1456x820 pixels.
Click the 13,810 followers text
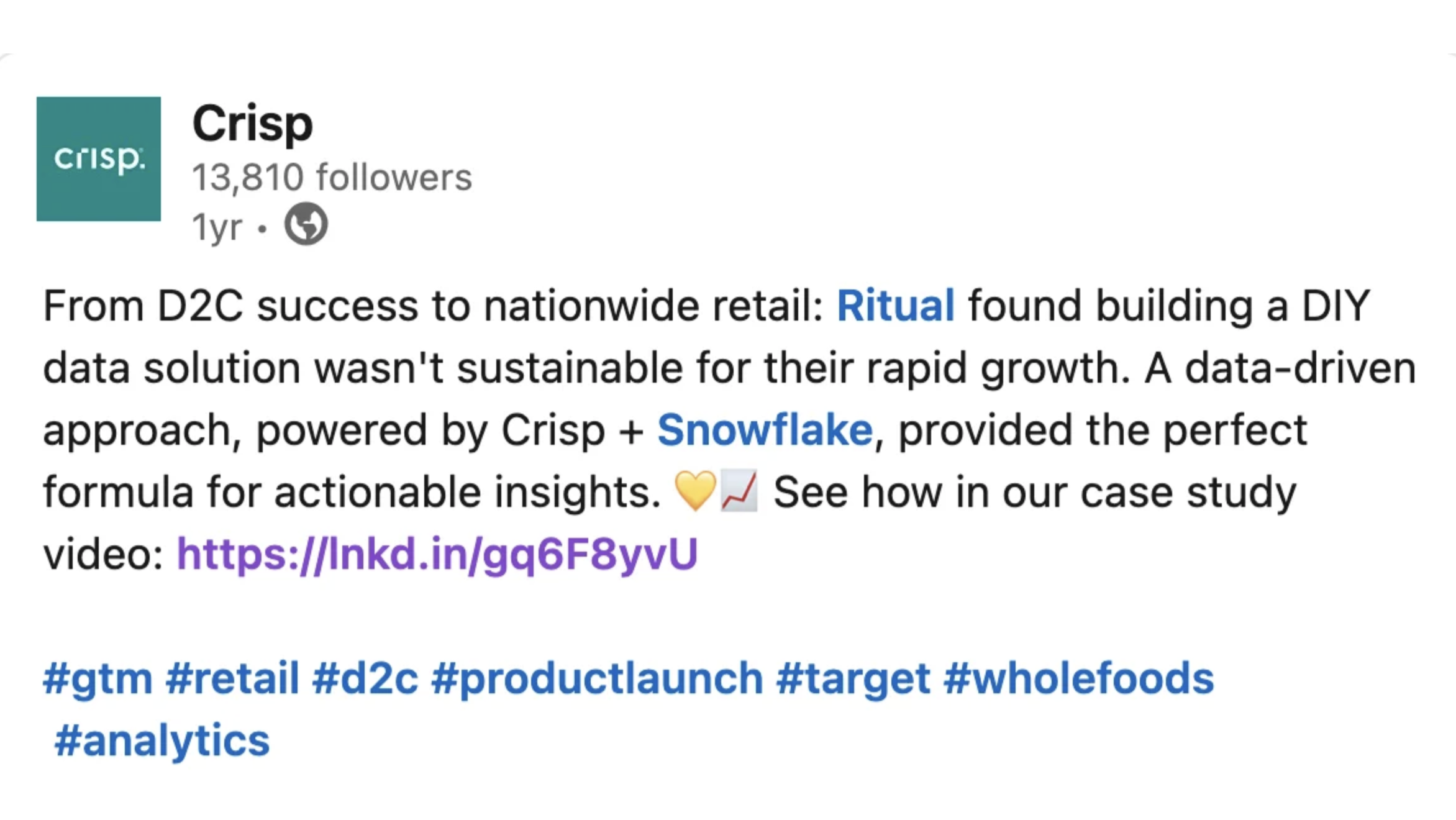(x=332, y=178)
